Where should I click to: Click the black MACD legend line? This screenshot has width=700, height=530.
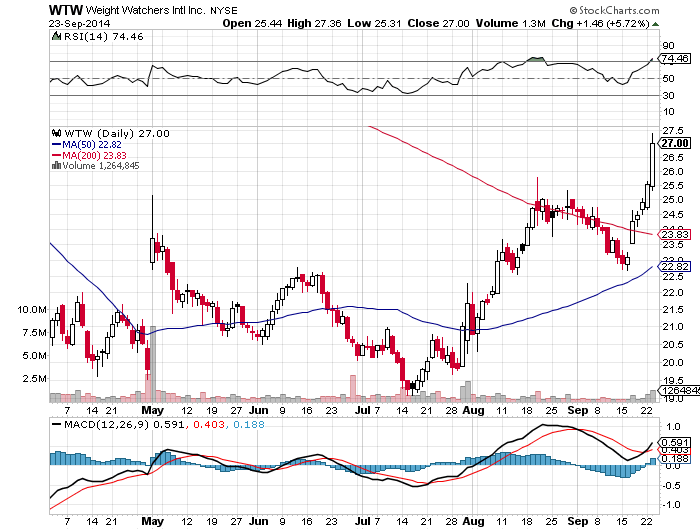[57, 424]
